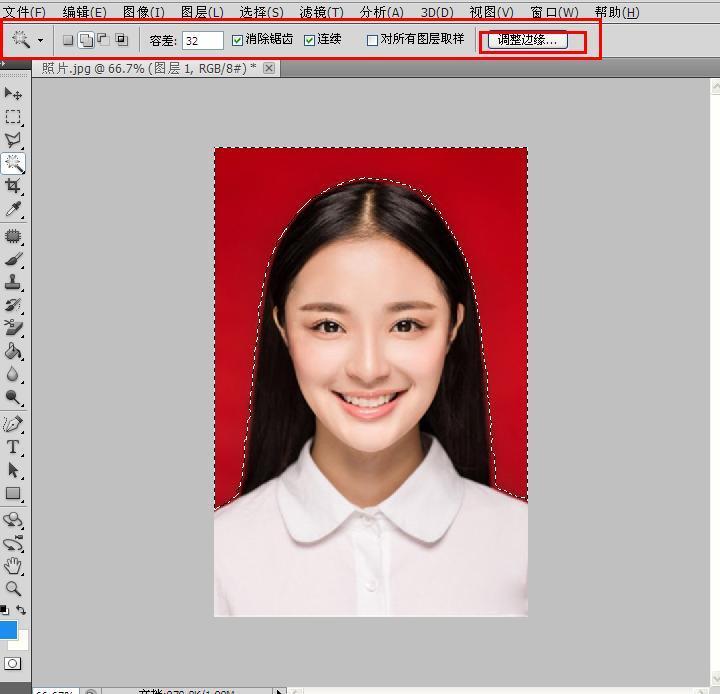Toggle the 消除锯齿 anti-alias checkbox

pos(238,40)
